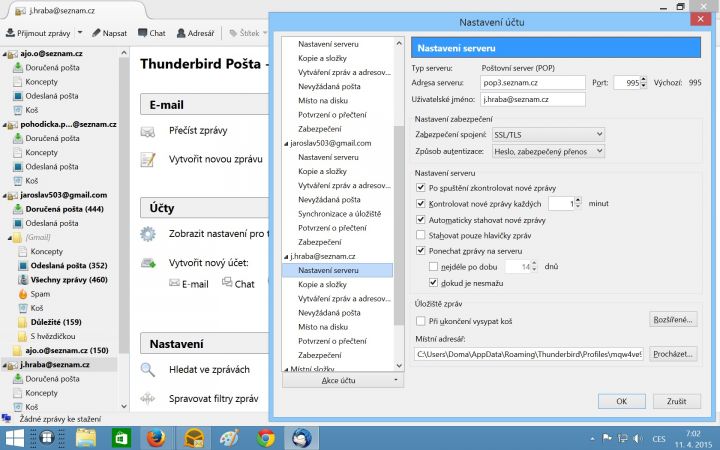The image size is (720, 450).
Task: Select Kopie a složky under j.hraba@seznam.cz
Action: [322, 284]
